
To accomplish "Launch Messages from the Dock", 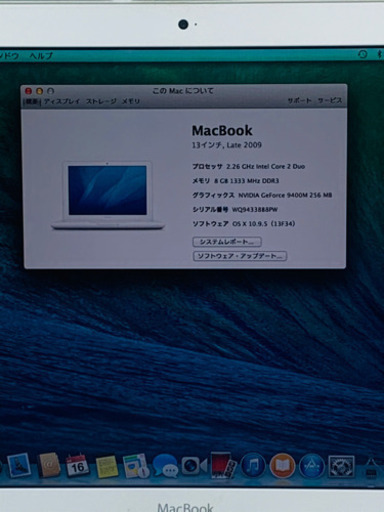I will point(165,466).
